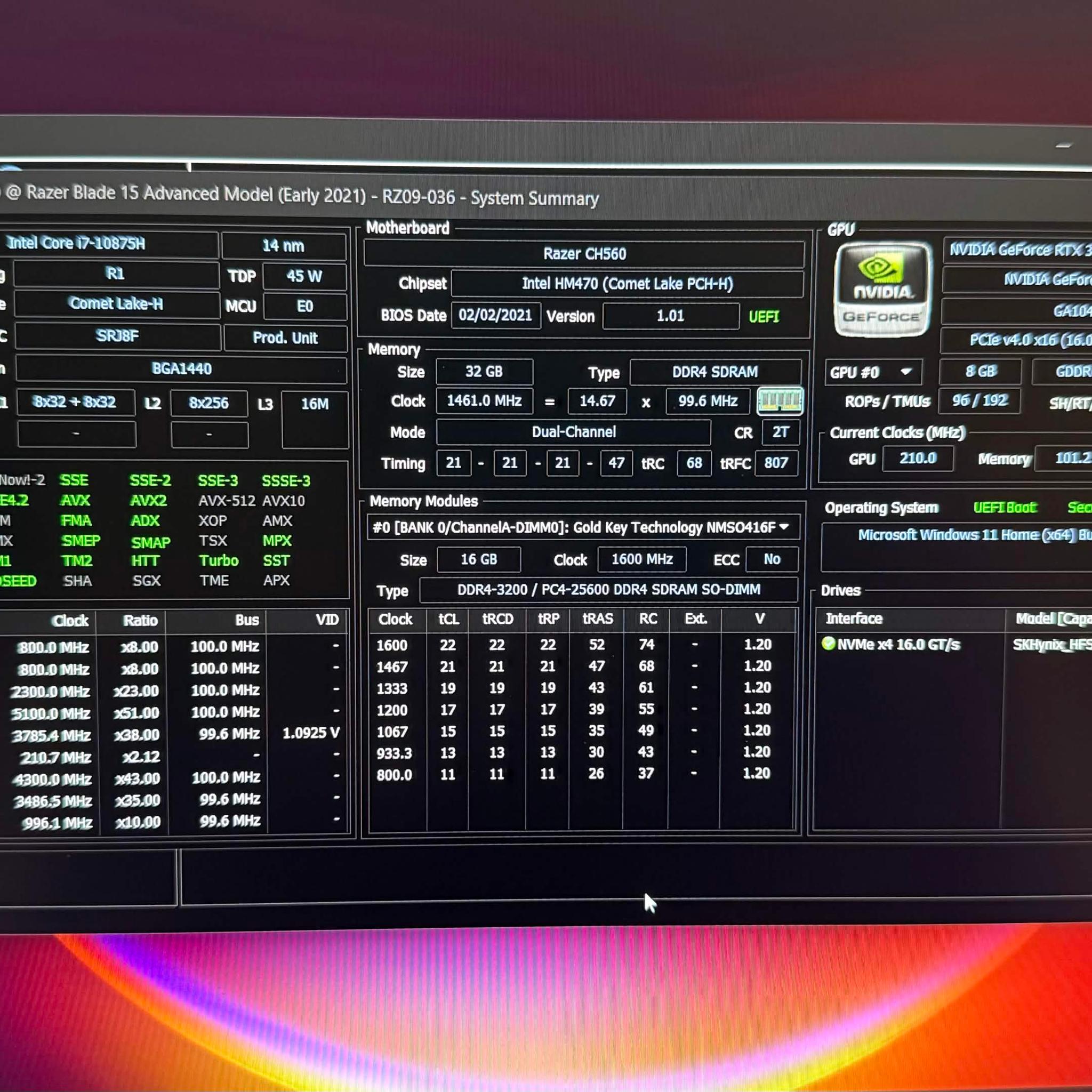Click the 2T command rate field
1092x1092 pixels.
tap(781, 432)
